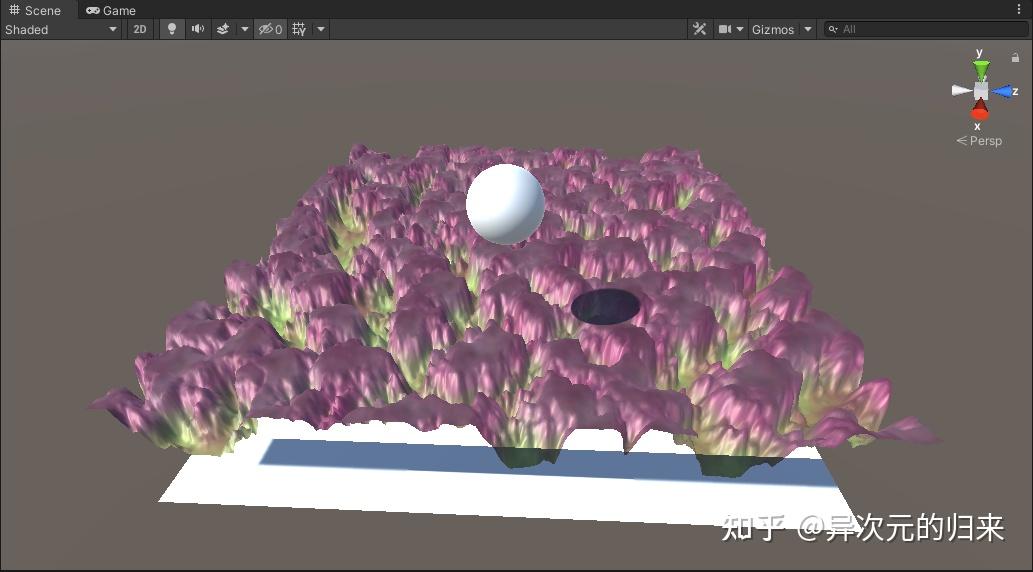Image resolution: width=1033 pixels, height=572 pixels.
Task: Open component tools wrench icon
Action: [700, 29]
